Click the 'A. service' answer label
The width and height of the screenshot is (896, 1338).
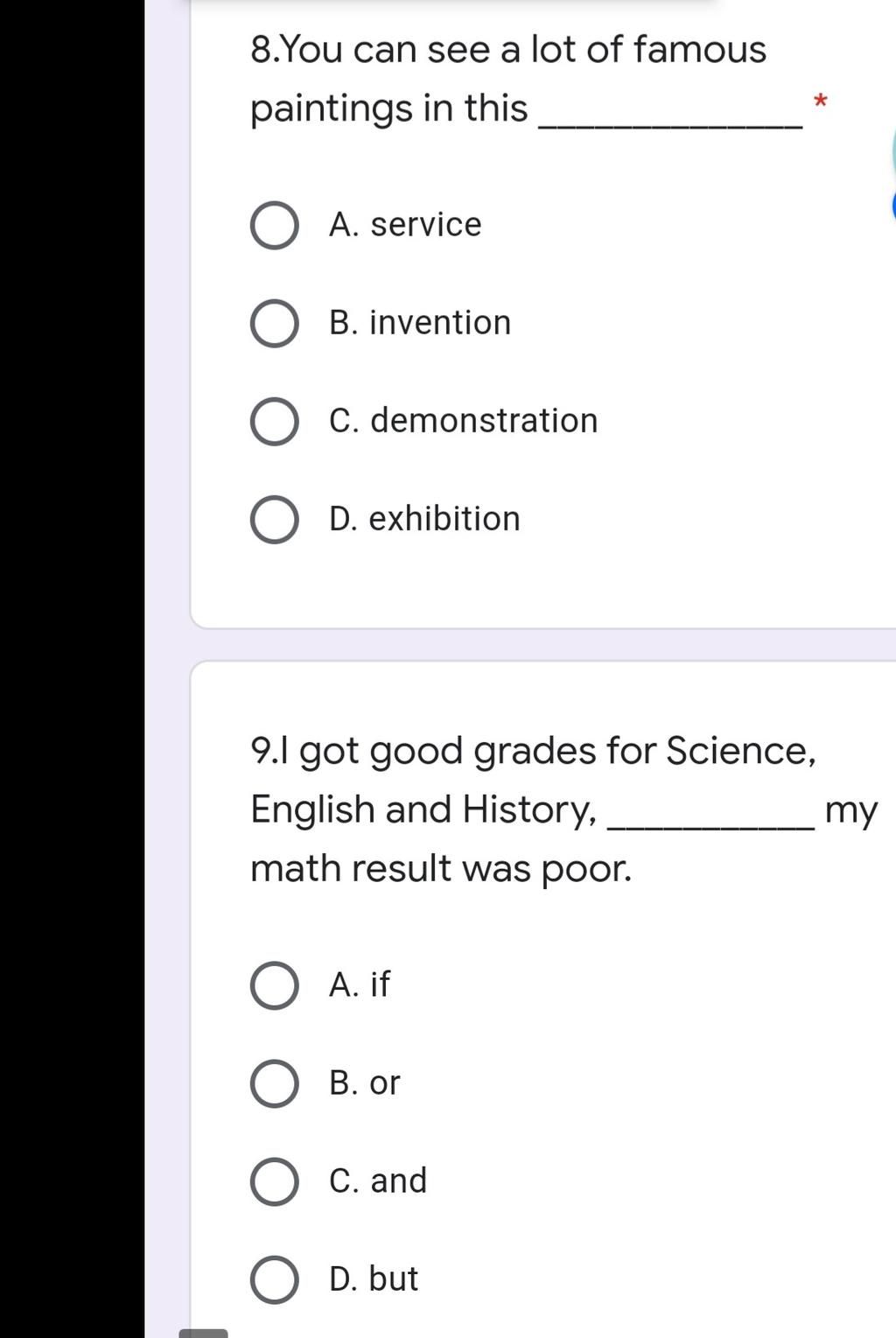[405, 225]
